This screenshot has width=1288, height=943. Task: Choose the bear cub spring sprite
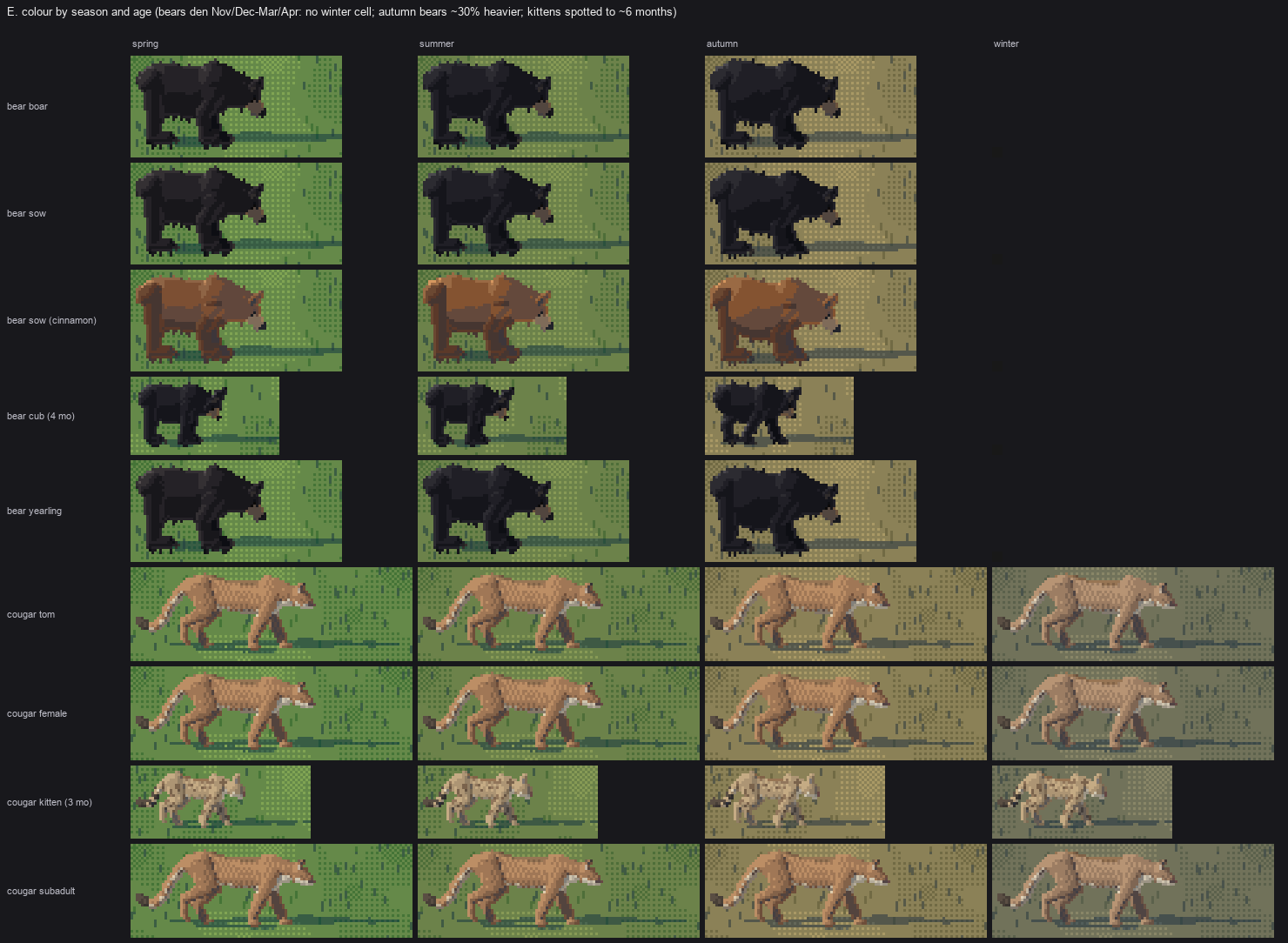pyautogui.click(x=205, y=416)
